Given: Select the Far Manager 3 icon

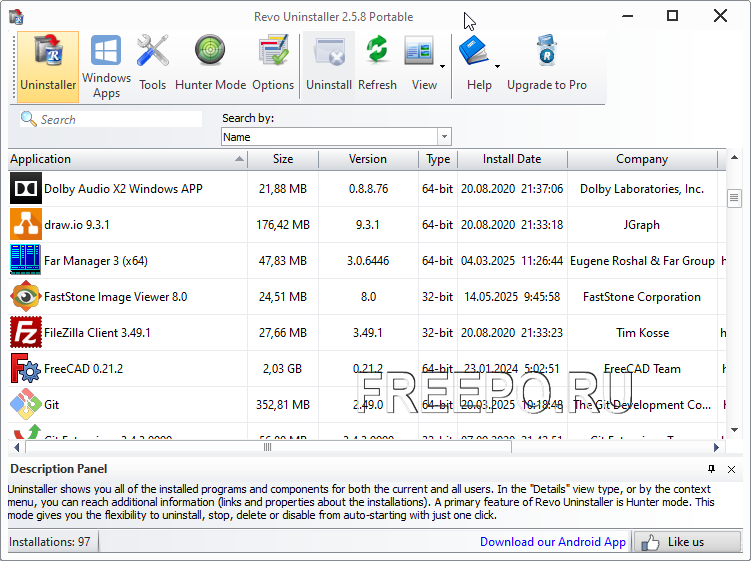Looking at the screenshot, I should (26, 260).
